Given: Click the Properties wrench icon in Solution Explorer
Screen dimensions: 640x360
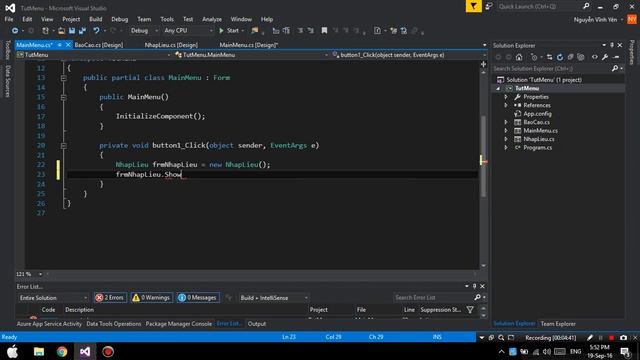Looking at the screenshot, I should click(605, 57).
